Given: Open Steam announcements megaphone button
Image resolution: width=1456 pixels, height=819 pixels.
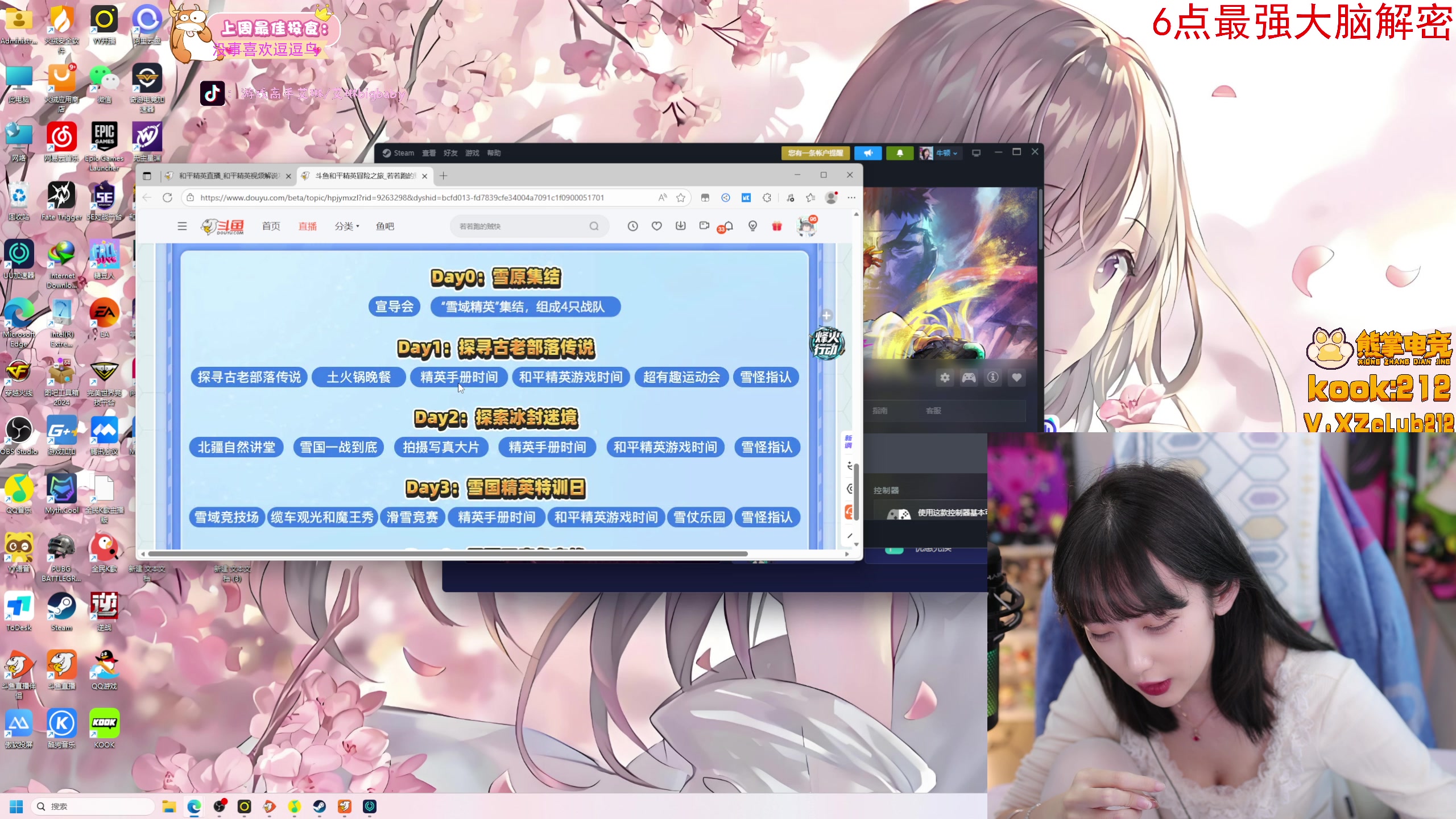Looking at the screenshot, I should 868,153.
